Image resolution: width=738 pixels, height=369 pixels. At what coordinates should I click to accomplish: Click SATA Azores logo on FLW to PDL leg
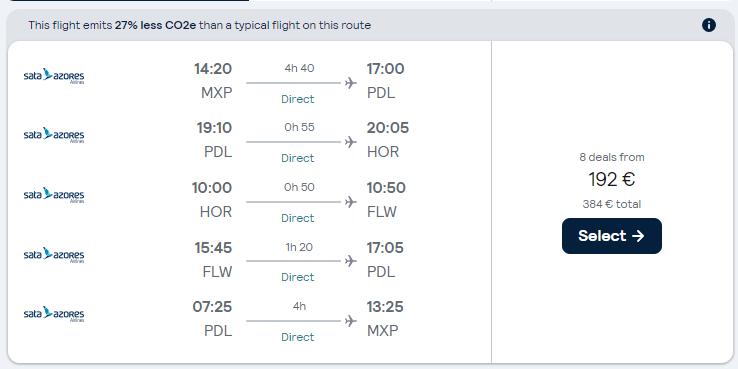tap(54, 255)
